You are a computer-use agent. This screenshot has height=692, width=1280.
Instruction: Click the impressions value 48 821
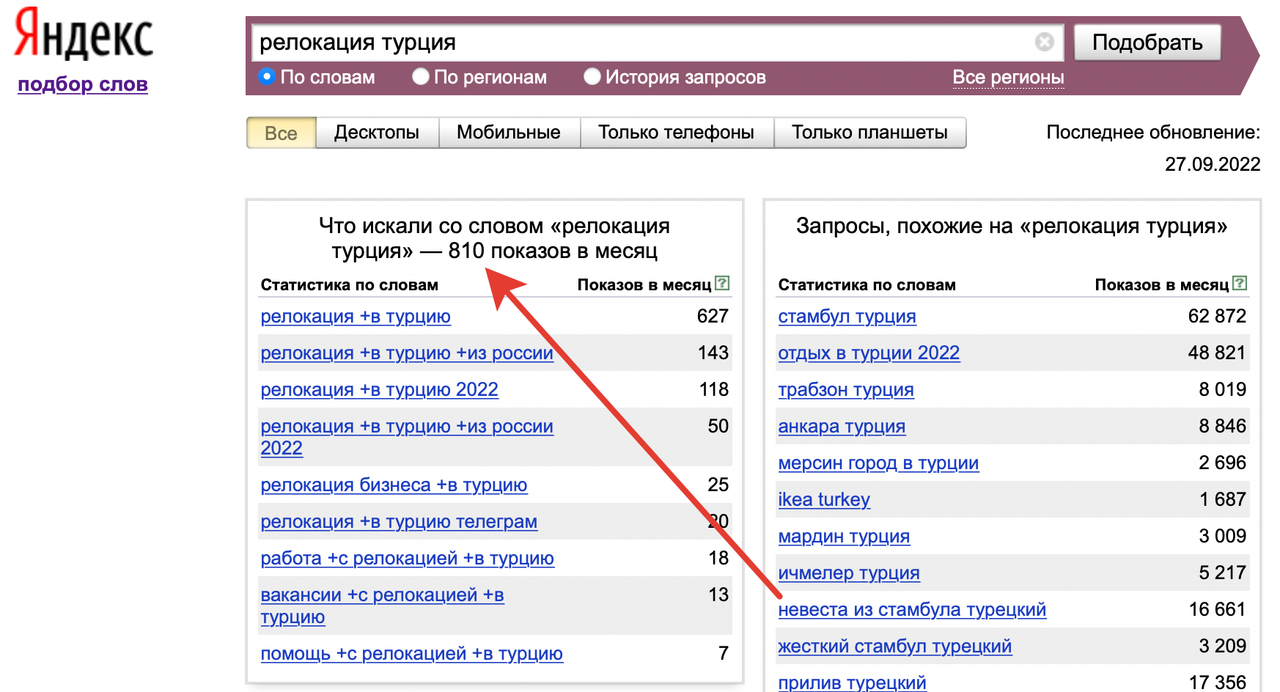tap(1217, 353)
